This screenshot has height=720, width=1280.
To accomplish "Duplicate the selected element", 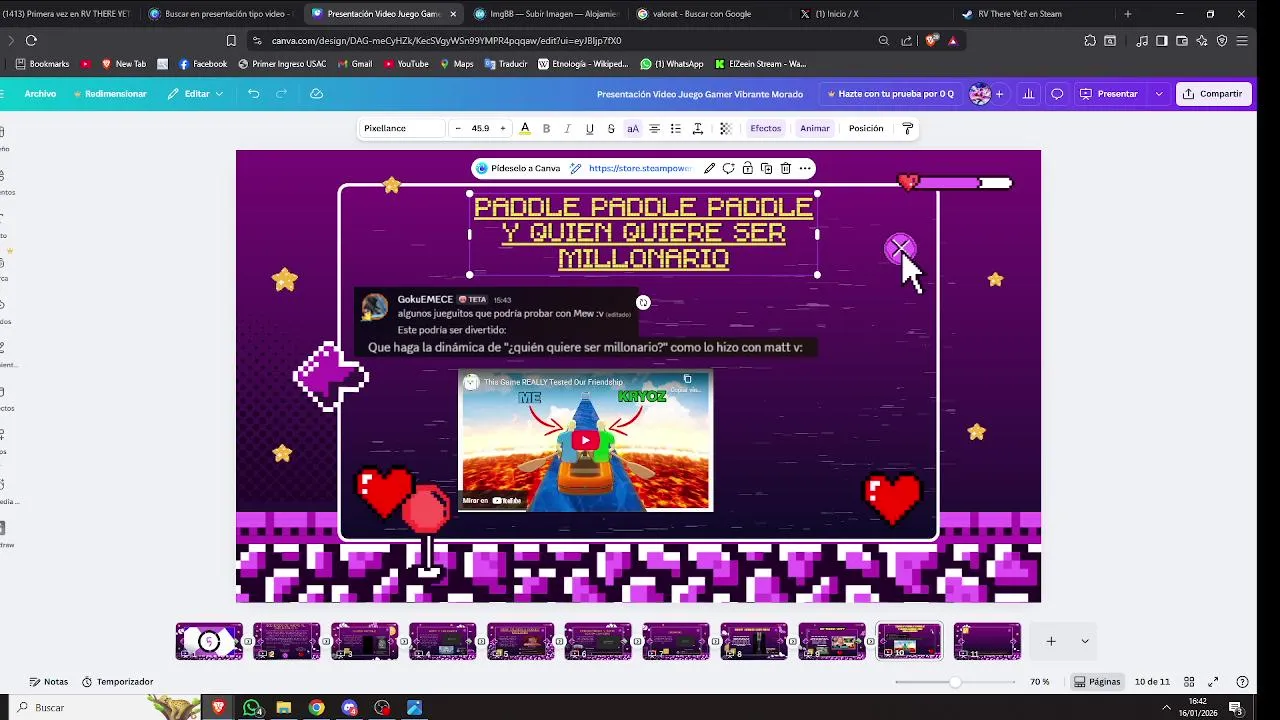I will click(x=766, y=168).
